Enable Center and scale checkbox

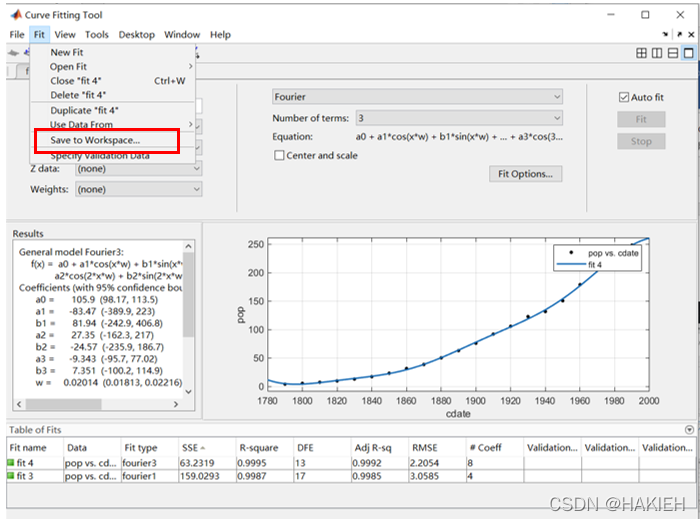point(279,155)
